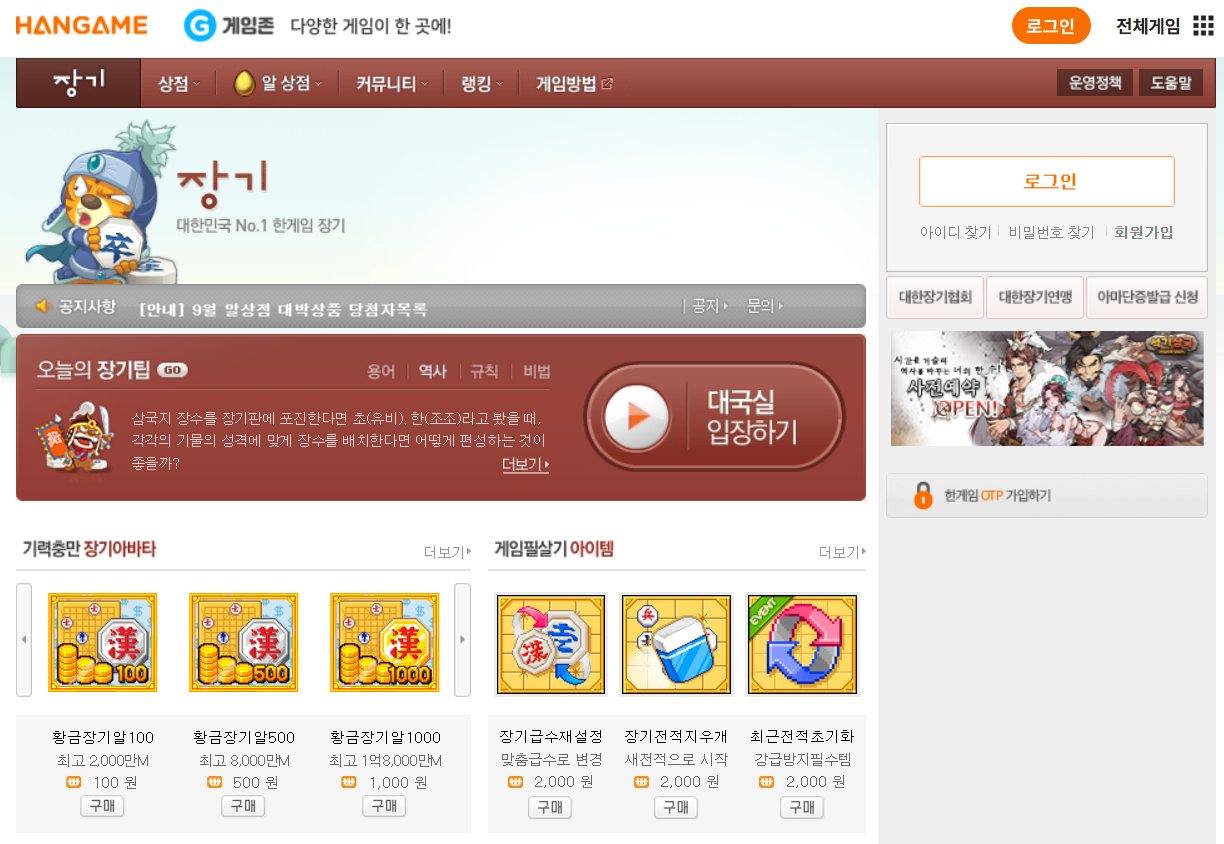Click the coin icon beside 100 원 price
Screen dimensions: 1224x844
pyautogui.click(x=73, y=782)
